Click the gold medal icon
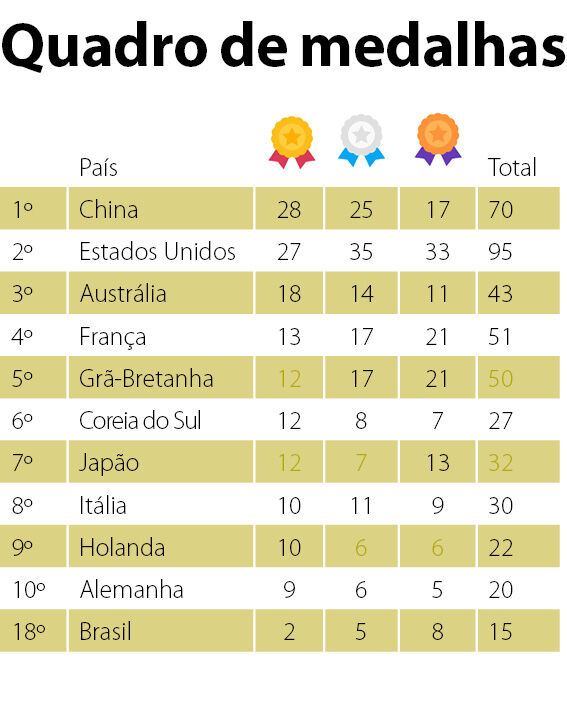The image size is (567, 702). tap(292, 142)
